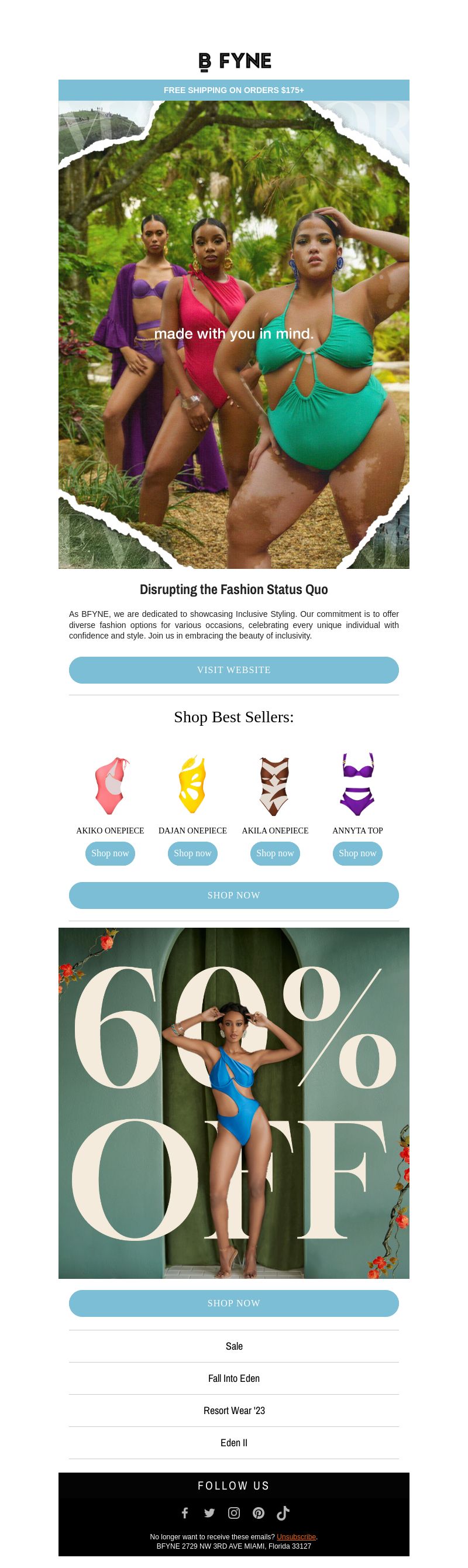Open the Pinterest icon in footer
Image resolution: width=468 pixels, height=1568 pixels.
(x=259, y=1512)
